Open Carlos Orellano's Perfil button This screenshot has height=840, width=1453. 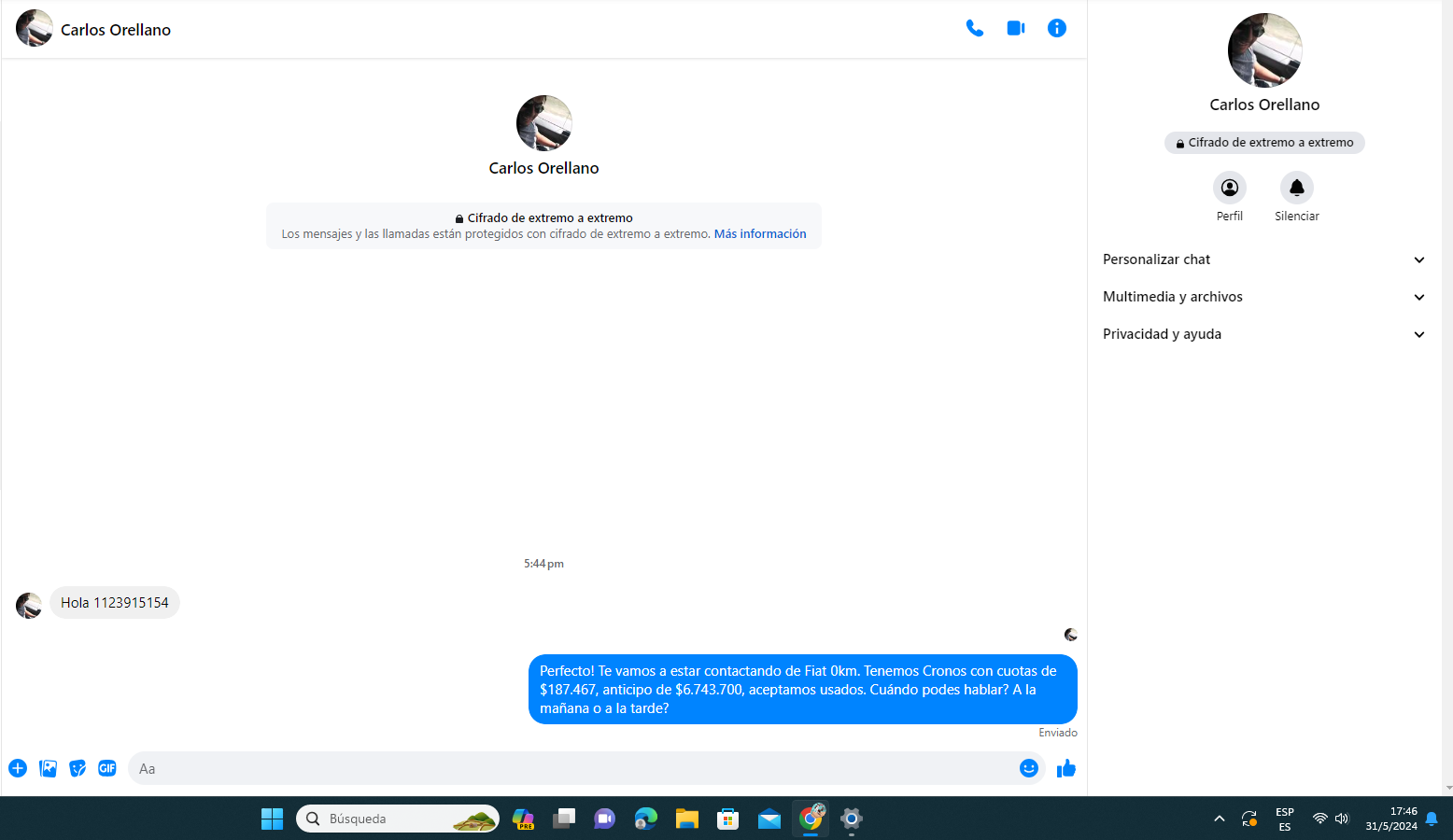[1229, 188]
